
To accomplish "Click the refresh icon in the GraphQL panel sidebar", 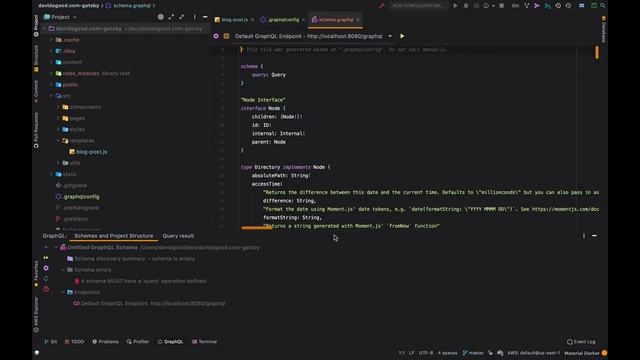I will pyautogui.click(x=46, y=278).
